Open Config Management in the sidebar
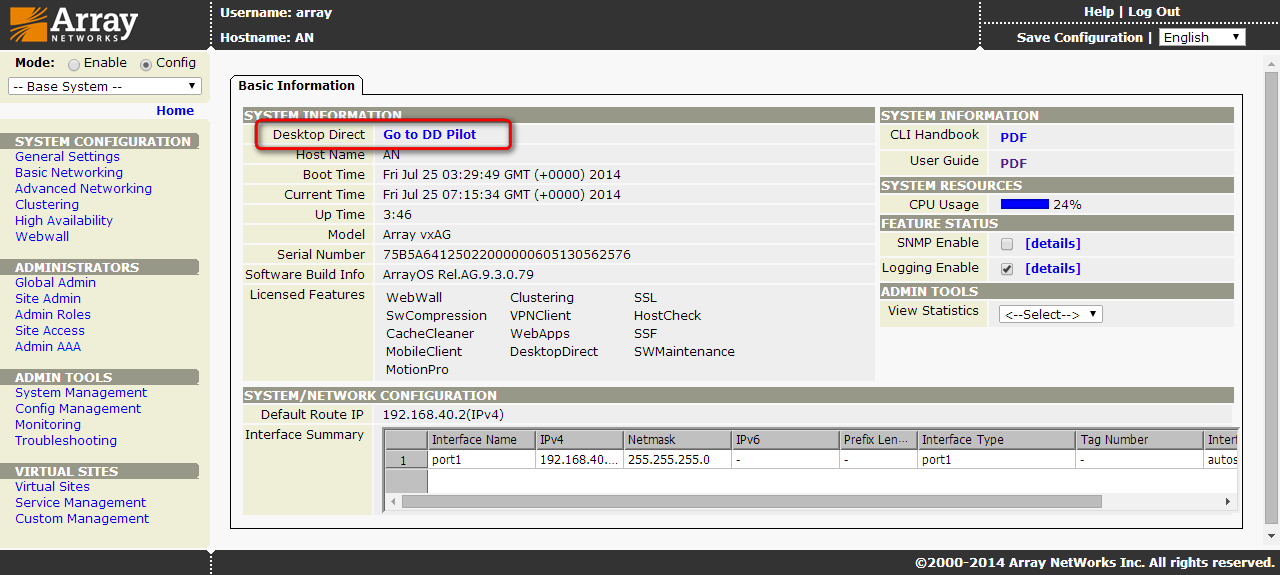 pyautogui.click(x=78, y=409)
